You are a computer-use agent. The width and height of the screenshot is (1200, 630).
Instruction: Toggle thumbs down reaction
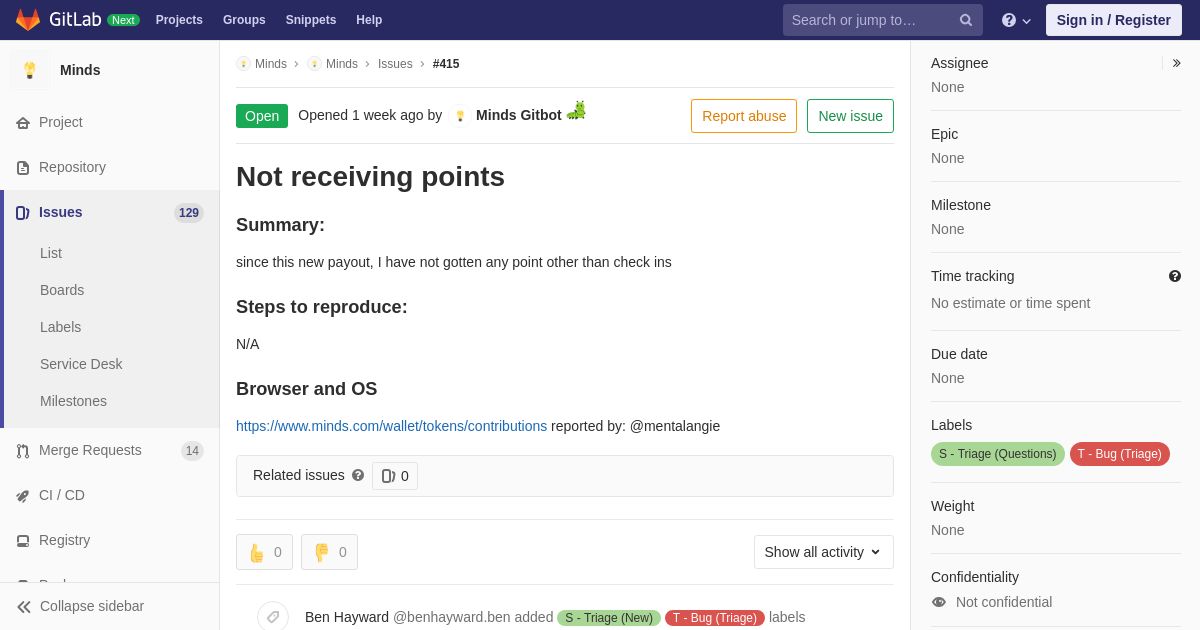(329, 552)
